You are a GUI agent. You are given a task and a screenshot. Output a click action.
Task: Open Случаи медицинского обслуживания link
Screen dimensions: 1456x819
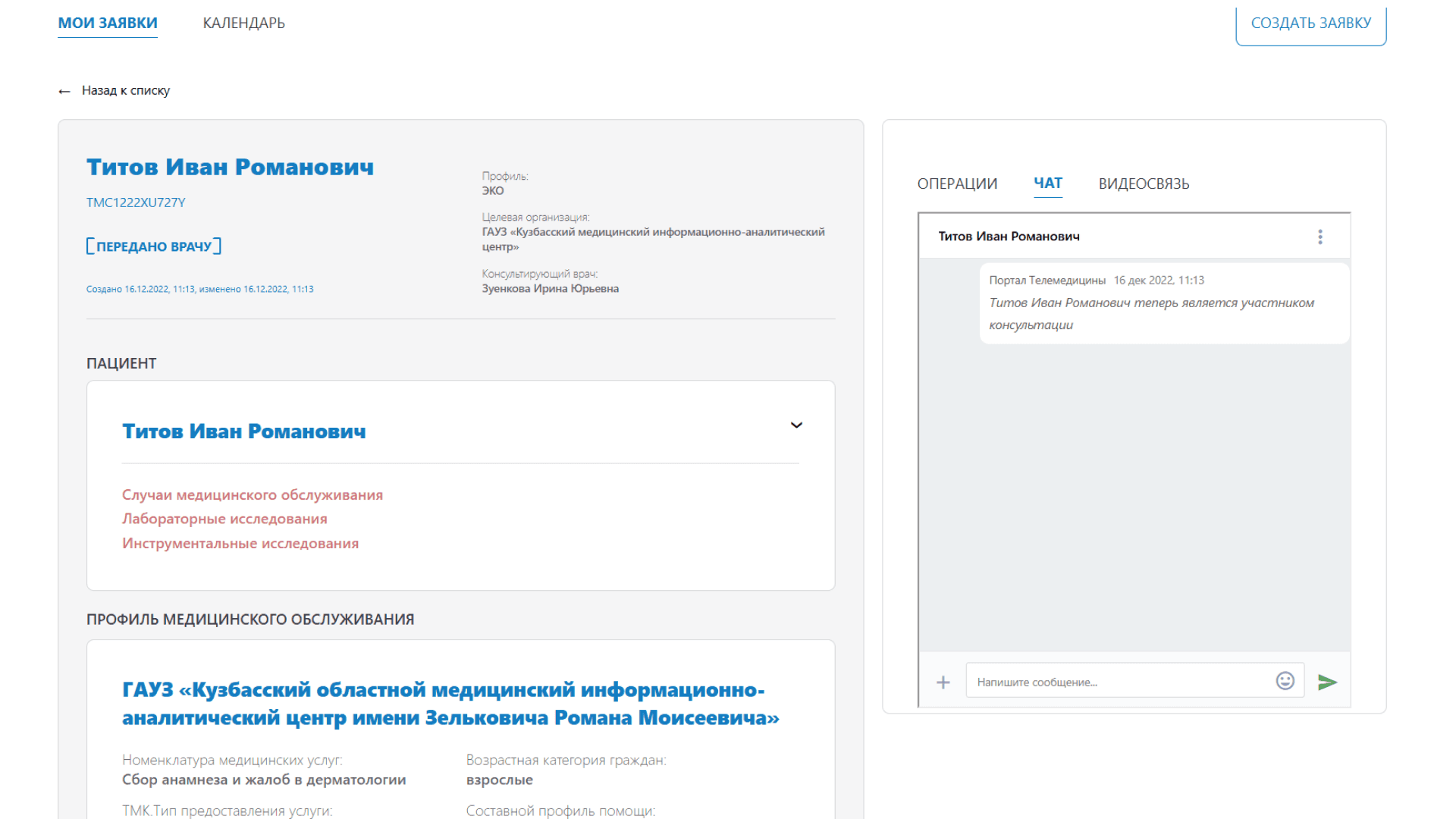coord(253,494)
